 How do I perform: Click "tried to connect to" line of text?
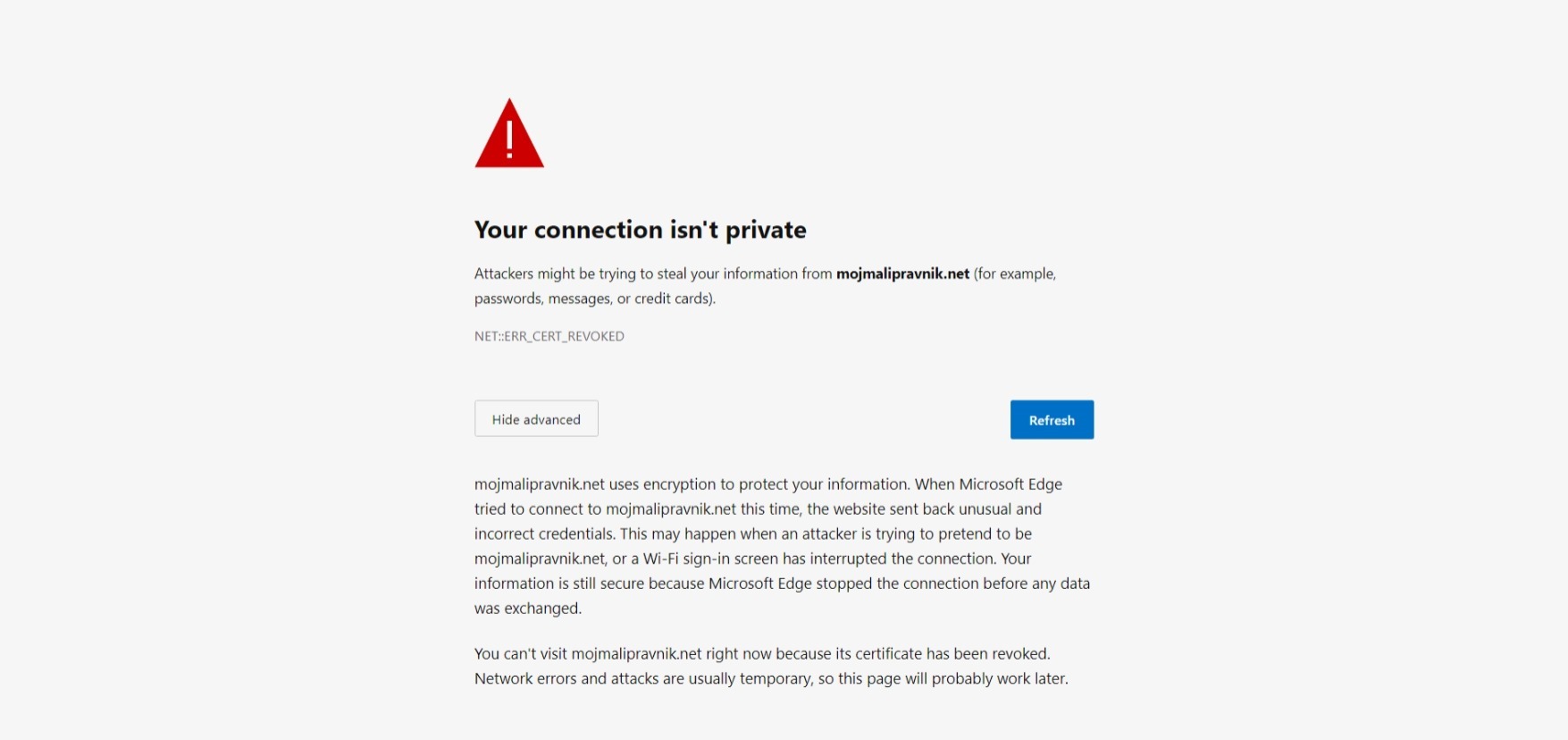pos(538,509)
